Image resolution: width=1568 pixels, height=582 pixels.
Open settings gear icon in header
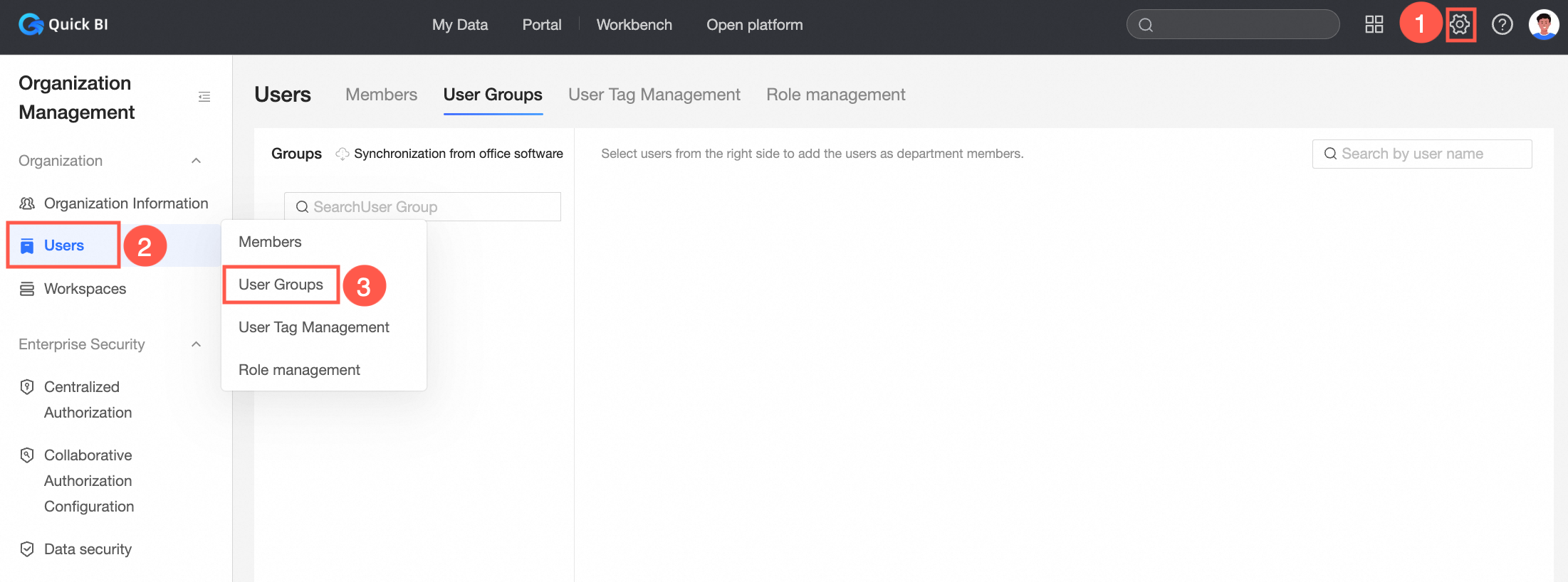tap(1460, 25)
